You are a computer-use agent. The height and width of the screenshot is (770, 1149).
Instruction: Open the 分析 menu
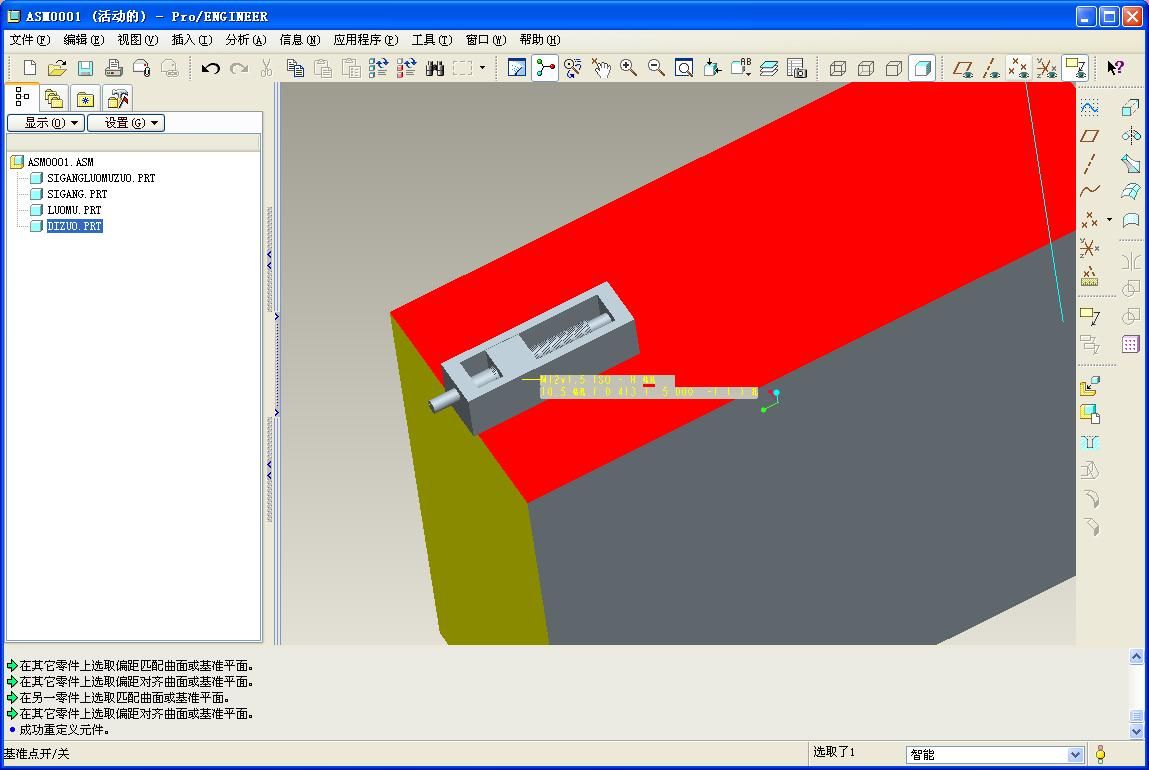(245, 40)
